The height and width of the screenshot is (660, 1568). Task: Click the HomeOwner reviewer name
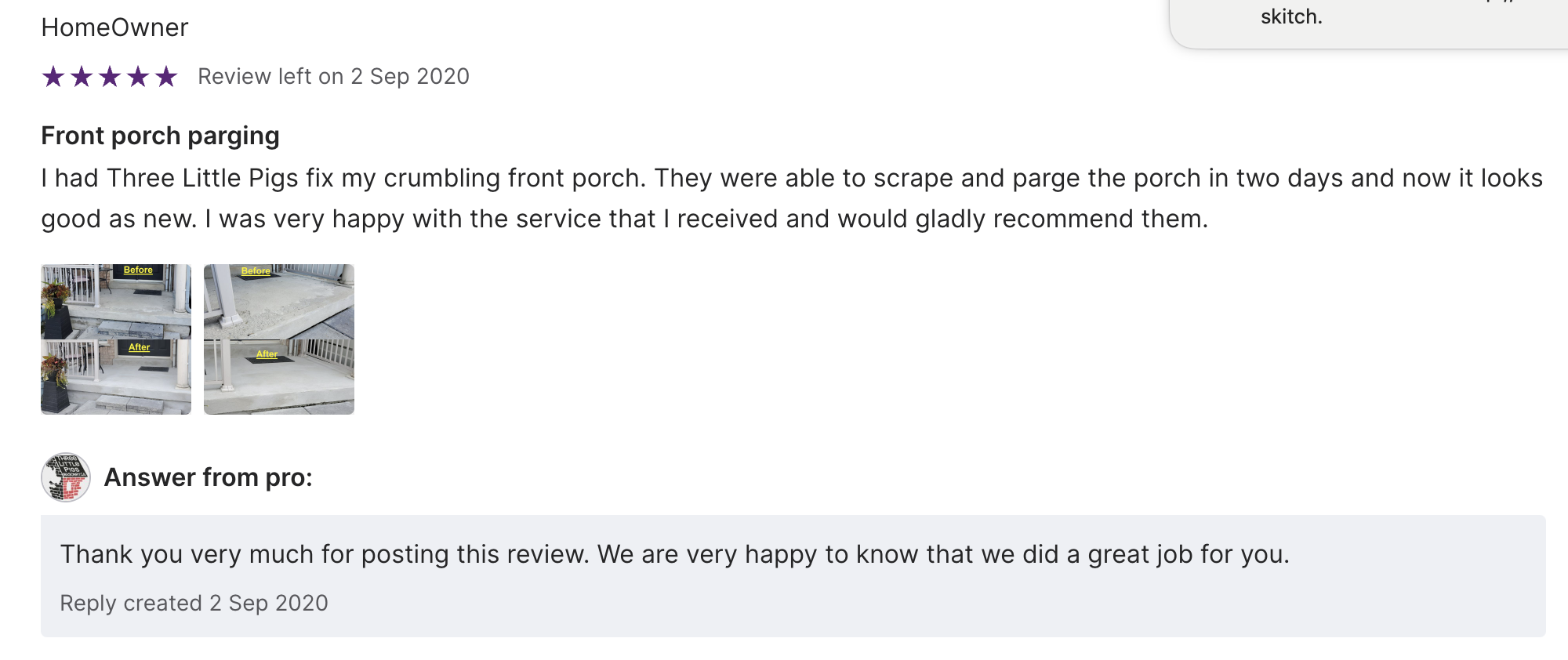pyautogui.click(x=114, y=27)
